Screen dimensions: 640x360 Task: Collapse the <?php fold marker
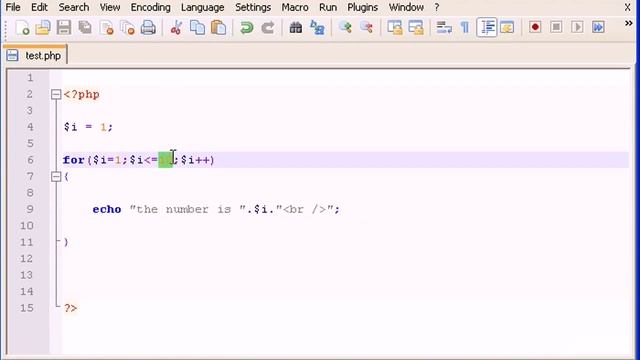[56, 95]
